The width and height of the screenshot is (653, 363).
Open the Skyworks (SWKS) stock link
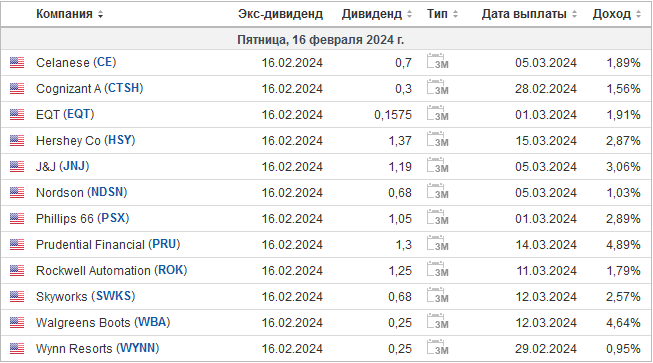point(86,296)
